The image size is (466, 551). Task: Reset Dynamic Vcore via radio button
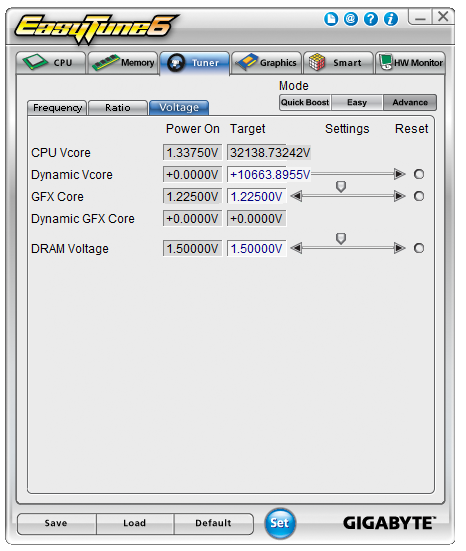point(419,174)
